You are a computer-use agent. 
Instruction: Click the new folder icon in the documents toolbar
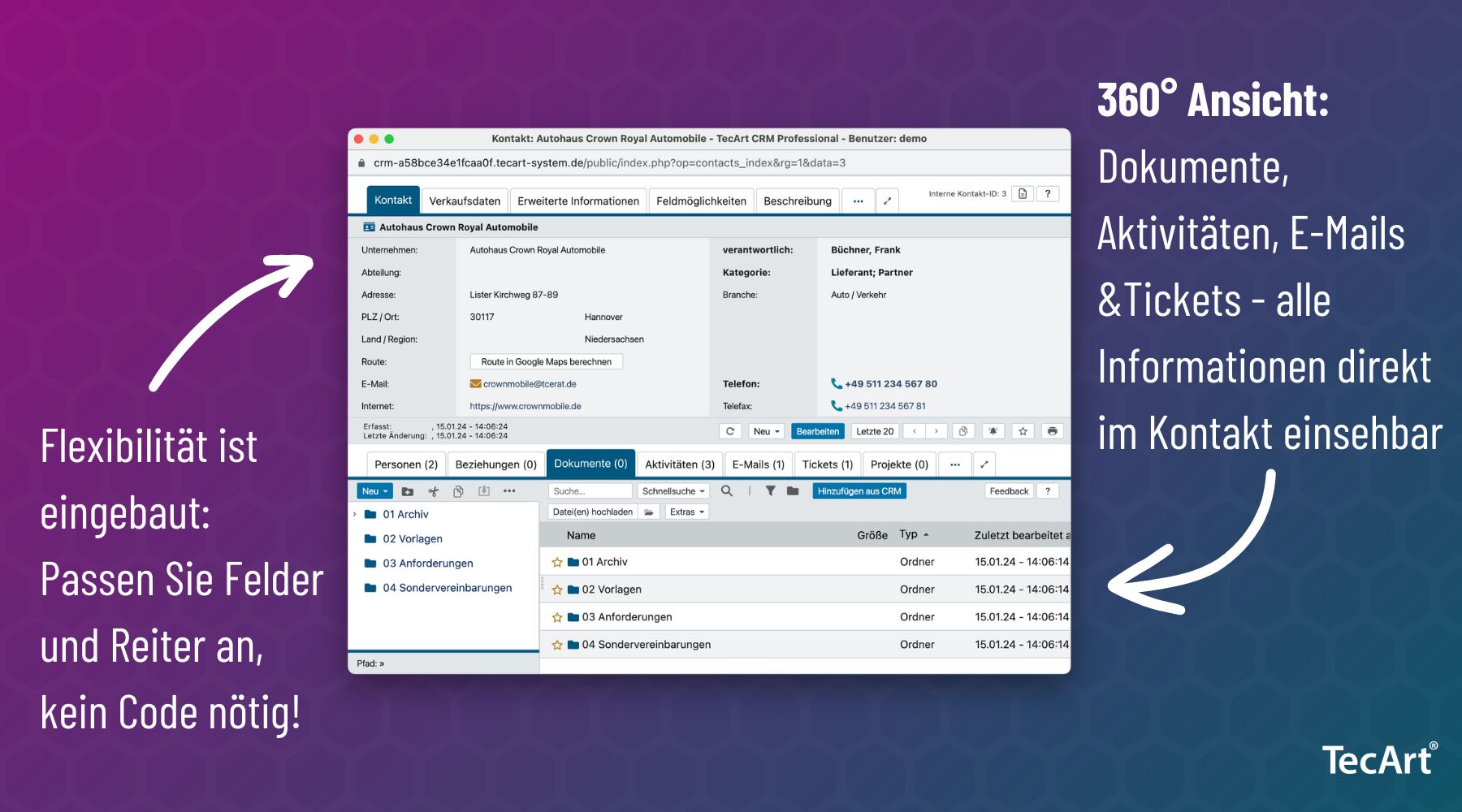[408, 491]
